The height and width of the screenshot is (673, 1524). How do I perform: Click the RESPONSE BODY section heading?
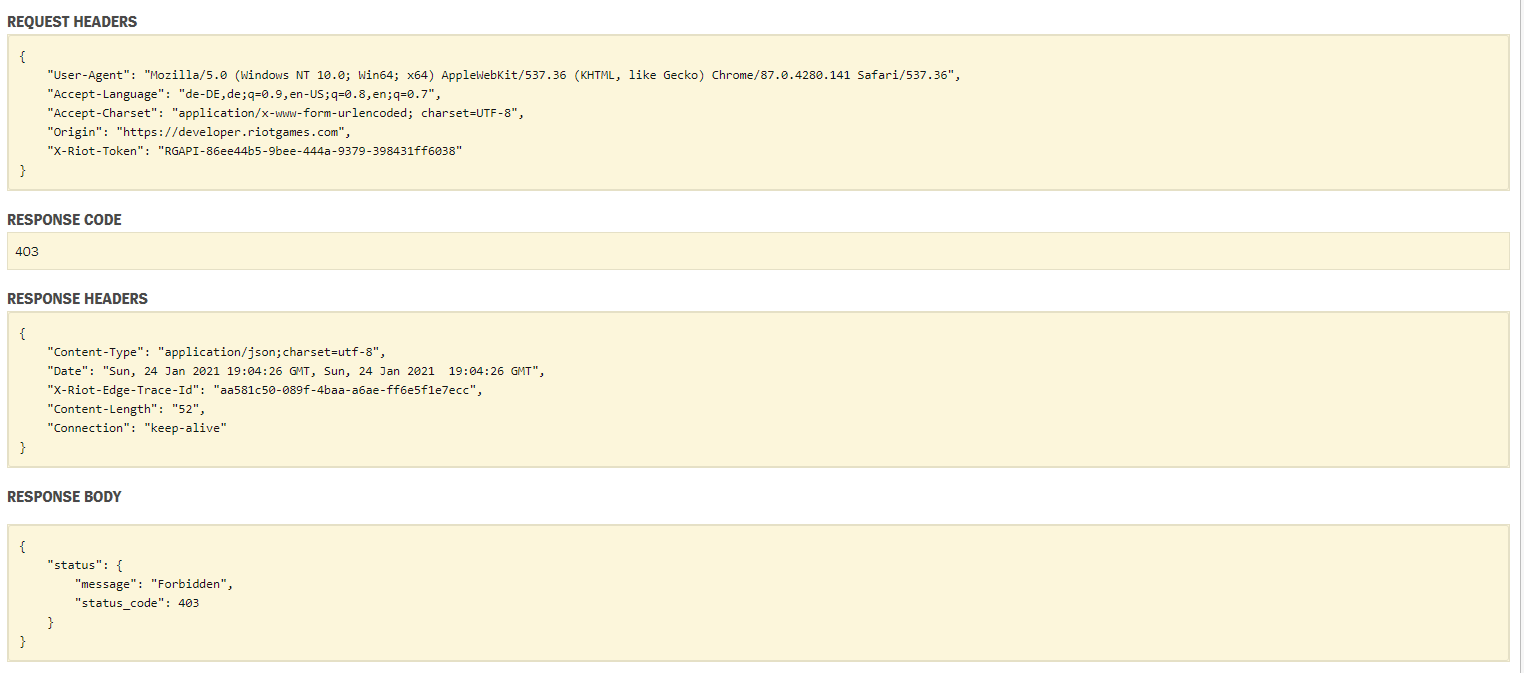click(64, 497)
